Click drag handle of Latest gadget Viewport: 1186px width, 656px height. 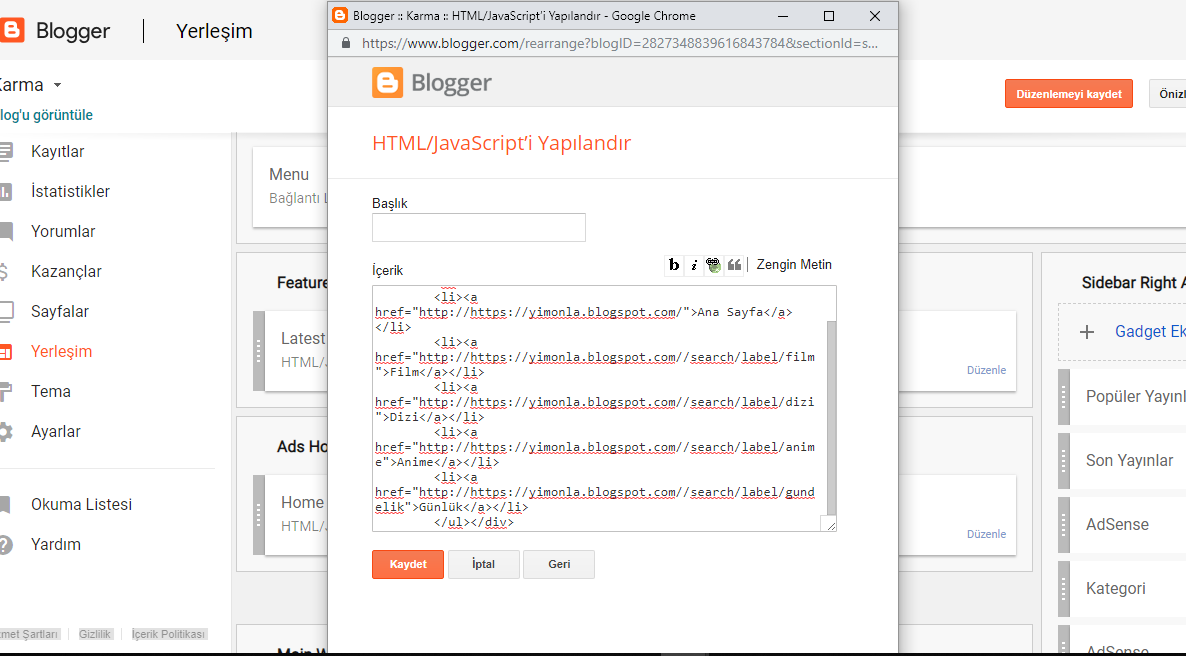click(259, 351)
